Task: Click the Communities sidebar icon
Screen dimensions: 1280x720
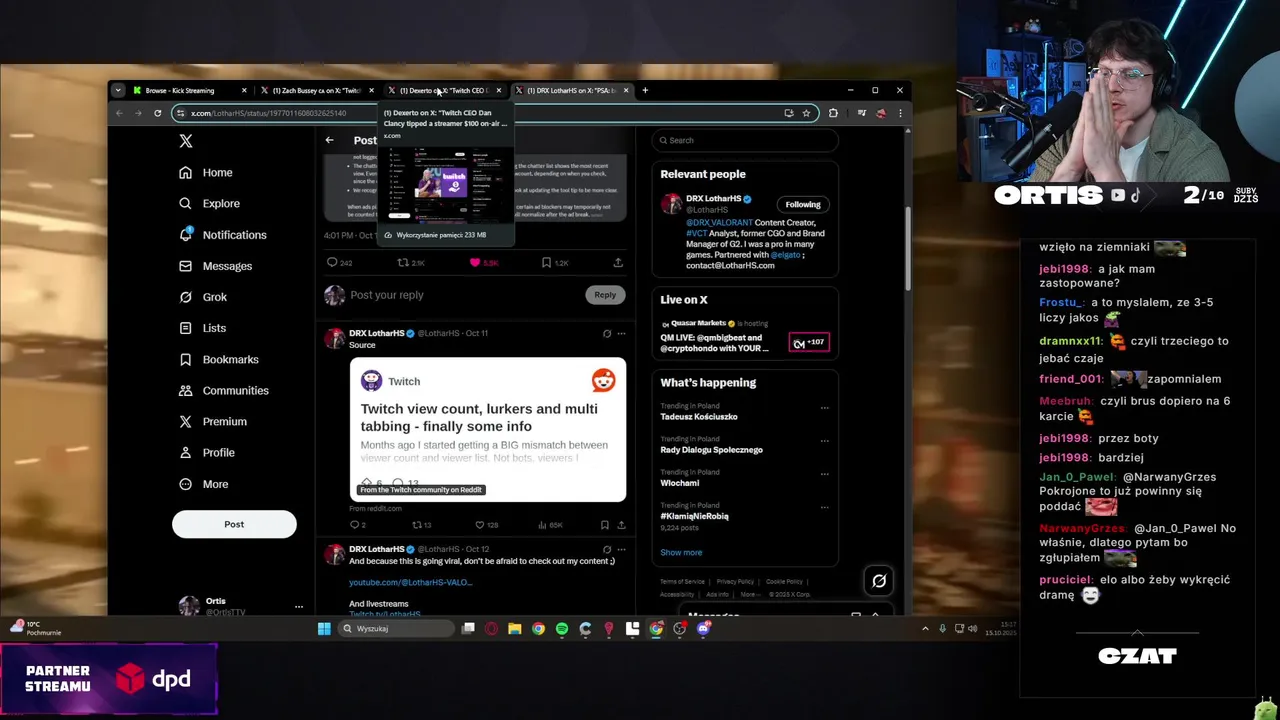Action: pos(185,390)
